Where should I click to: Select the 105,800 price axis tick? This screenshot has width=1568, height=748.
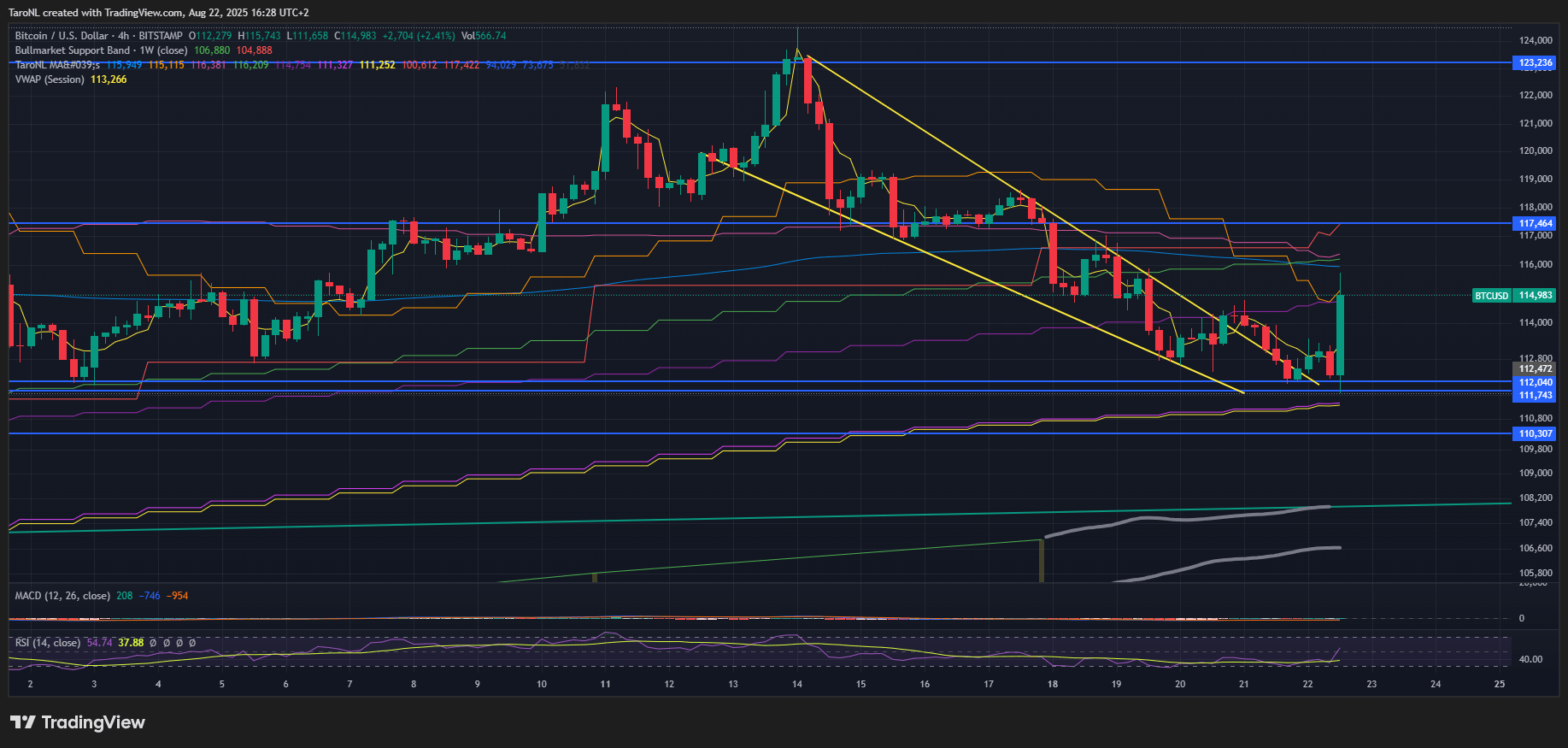(1536, 573)
